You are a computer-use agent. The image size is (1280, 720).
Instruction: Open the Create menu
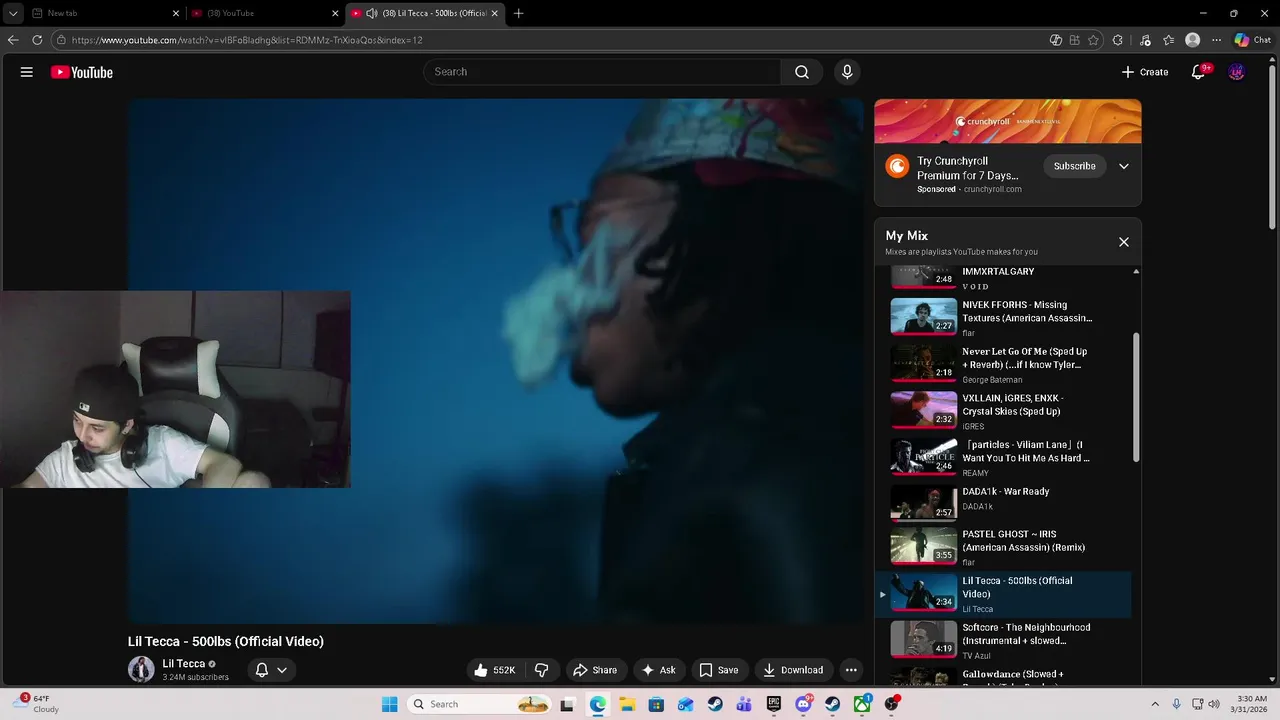pyautogui.click(x=1145, y=72)
